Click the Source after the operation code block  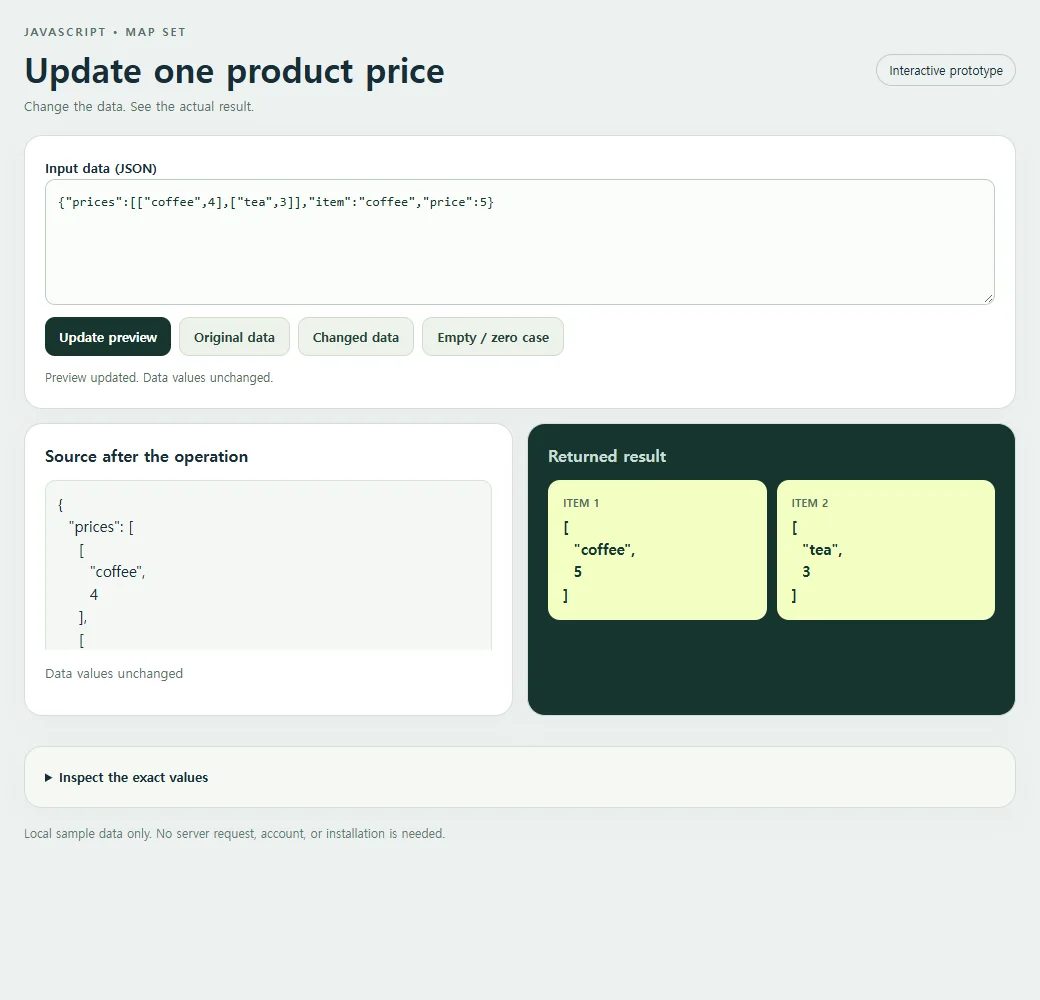[269, 565]
